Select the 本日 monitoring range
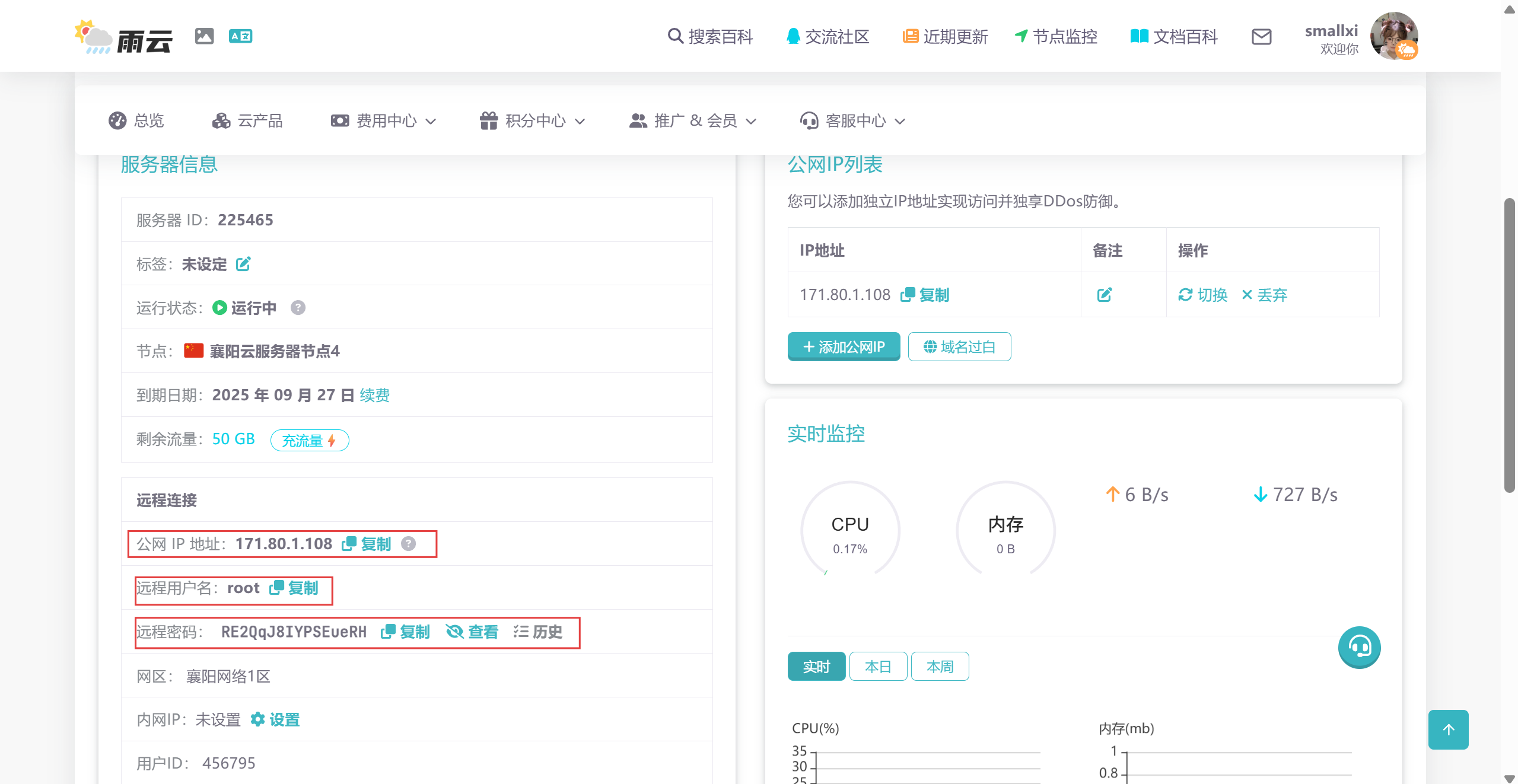 click(x=878, y=667)
